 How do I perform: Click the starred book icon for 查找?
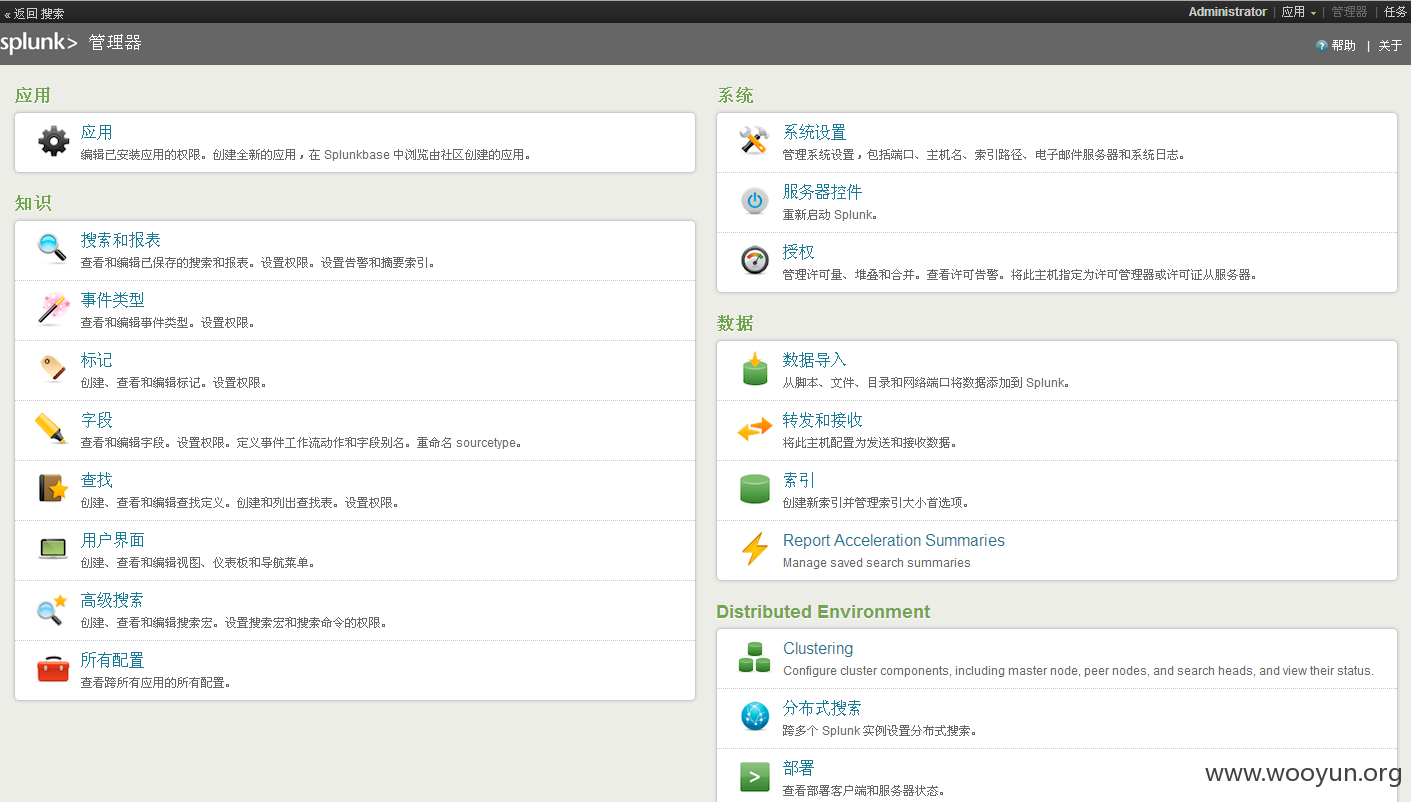tap(53, 488)
